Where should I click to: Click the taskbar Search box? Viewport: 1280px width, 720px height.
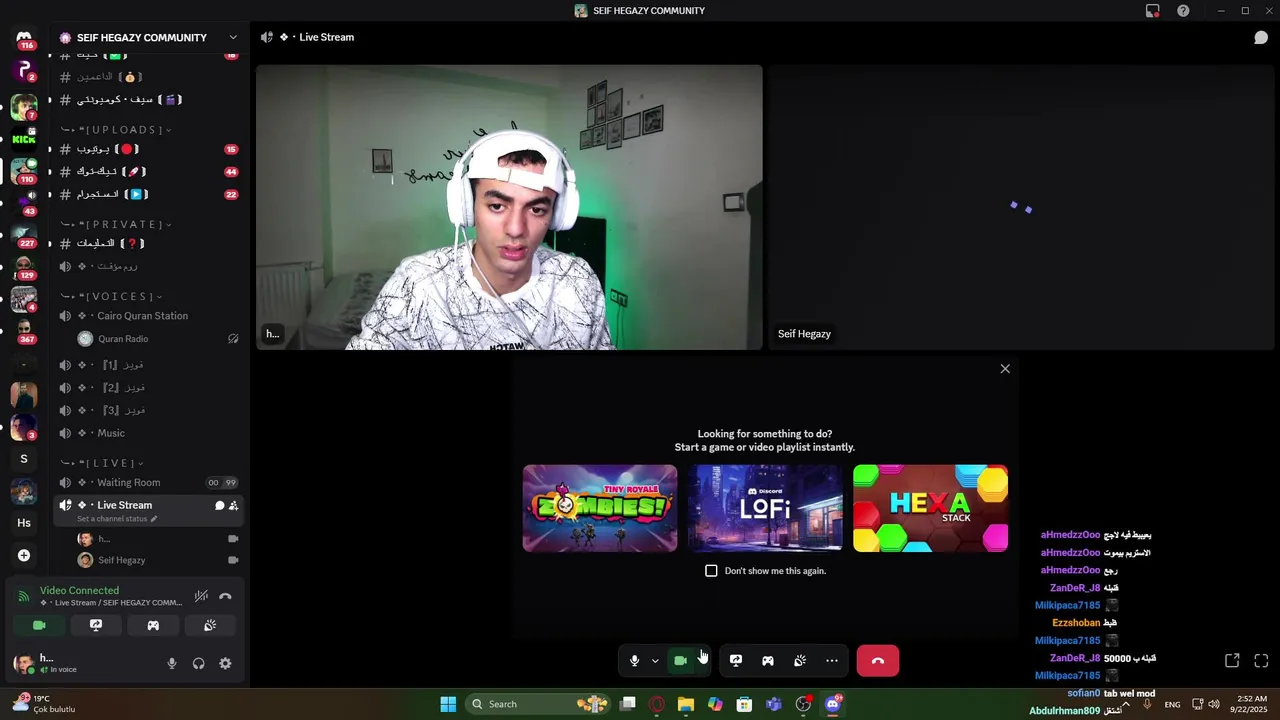[x=540, y=704]
